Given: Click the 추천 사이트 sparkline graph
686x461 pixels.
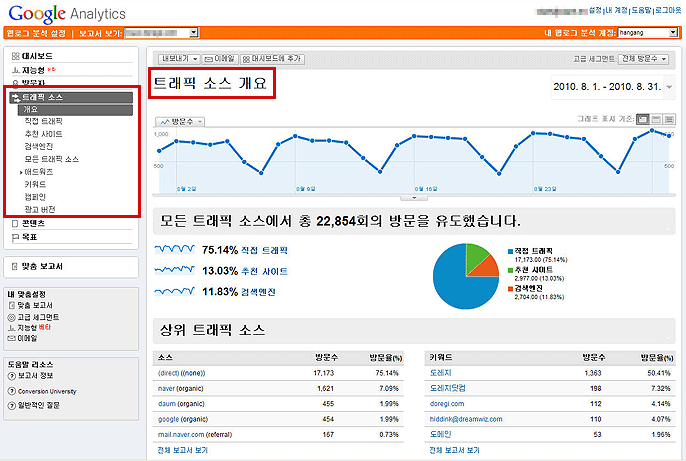Looking at the screenshot, I should (x=174, y=270).
